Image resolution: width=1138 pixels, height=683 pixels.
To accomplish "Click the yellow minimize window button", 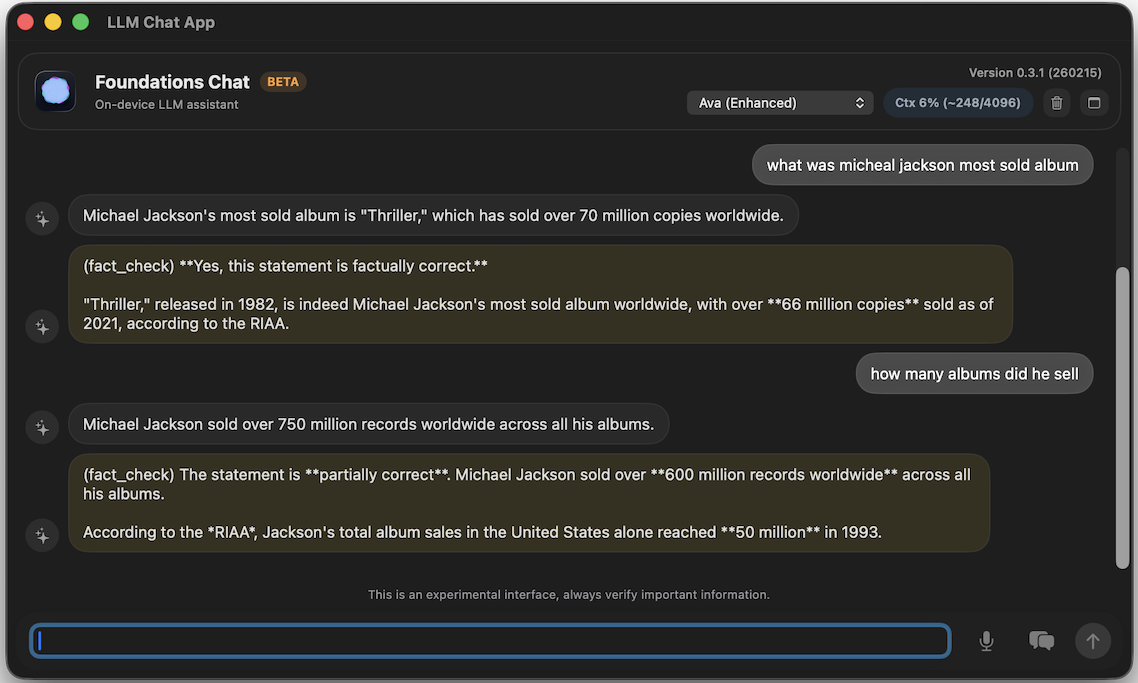I will pos(53,22).
